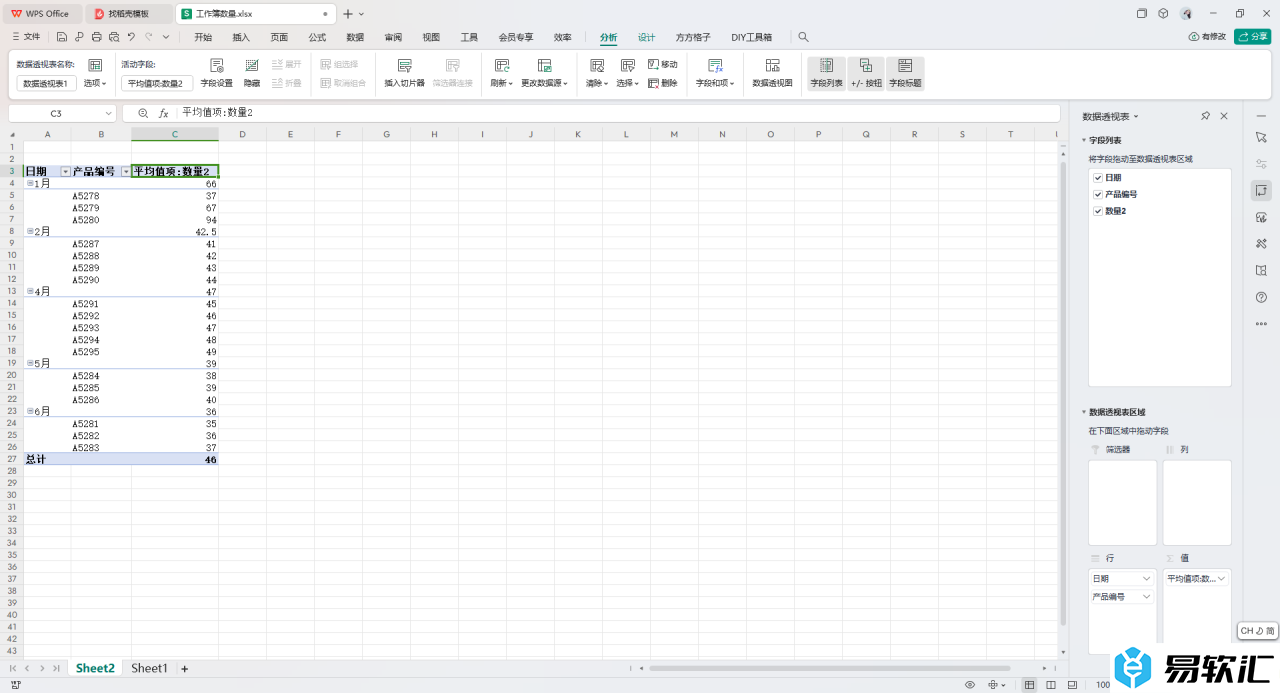Switch to page break preview view icon
This screenshot has height=693, width=1280.
(1051, 685)
